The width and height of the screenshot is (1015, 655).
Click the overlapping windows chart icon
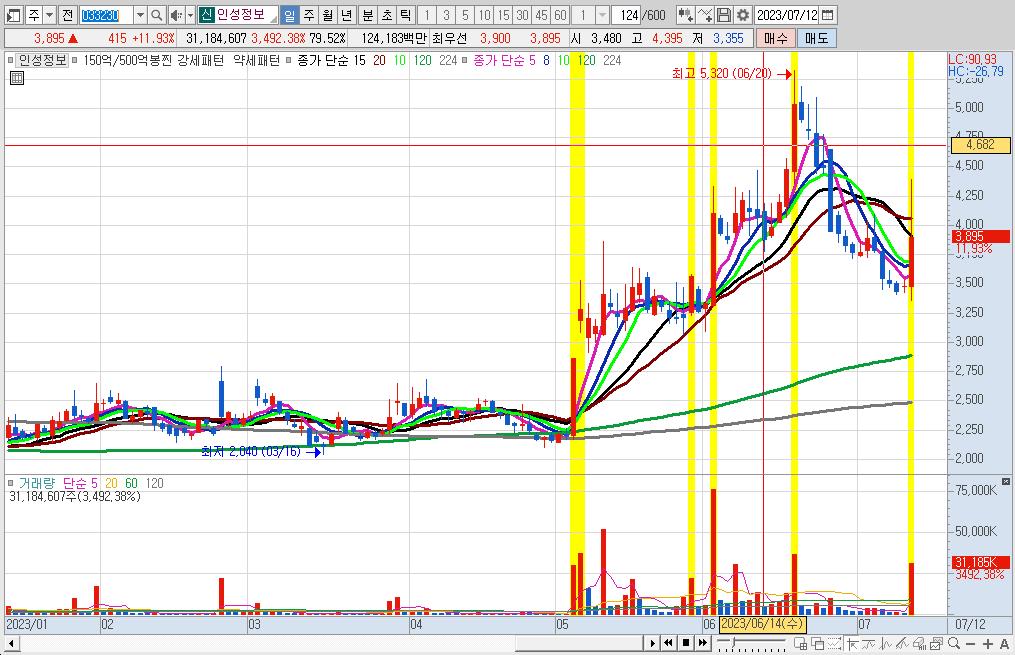818,643
